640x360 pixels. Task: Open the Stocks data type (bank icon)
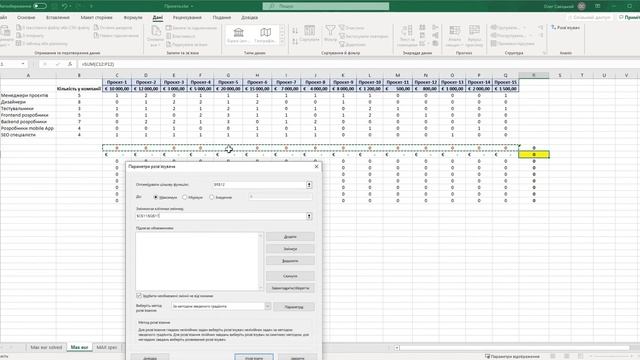click(238, 33)
